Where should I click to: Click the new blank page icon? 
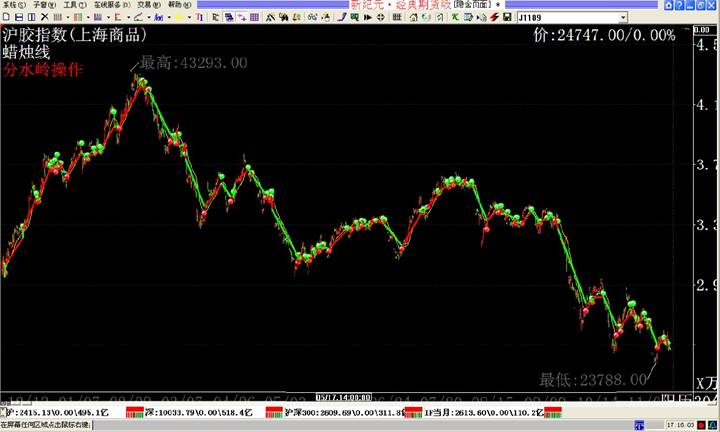click(x=6, y=17)
